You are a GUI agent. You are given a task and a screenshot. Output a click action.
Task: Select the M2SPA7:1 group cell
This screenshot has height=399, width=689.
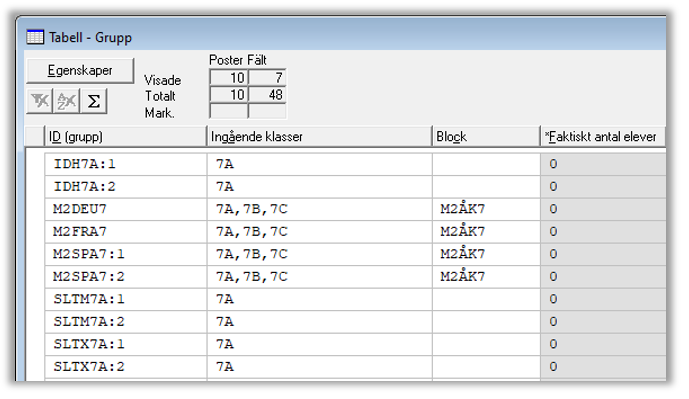coord(126,254)
